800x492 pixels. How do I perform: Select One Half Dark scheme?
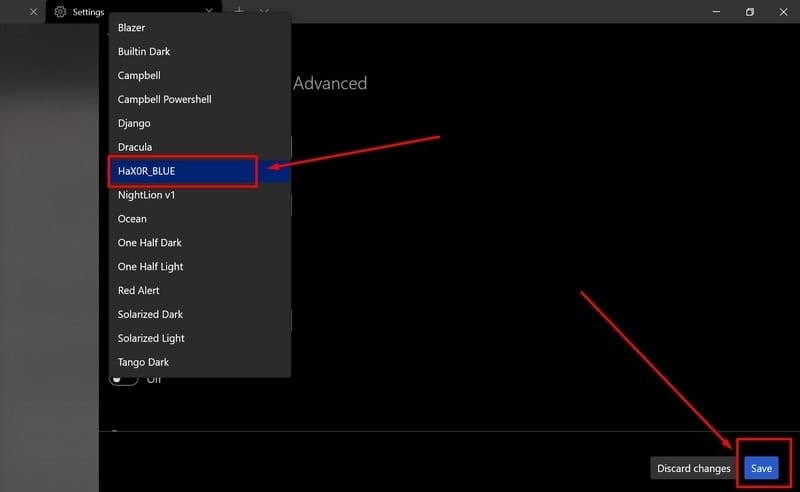coord(199,243)
